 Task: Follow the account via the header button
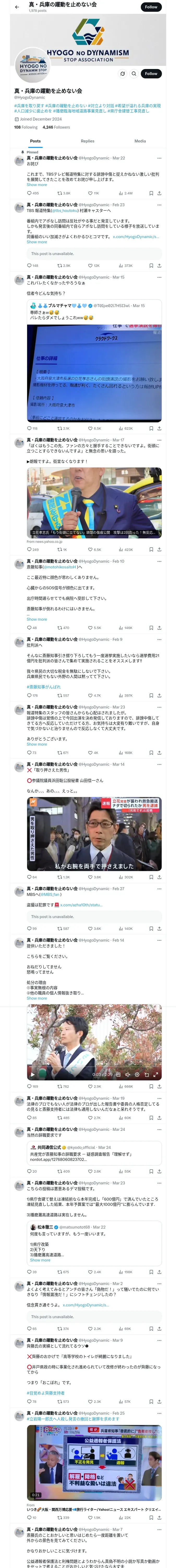(151, 7)
